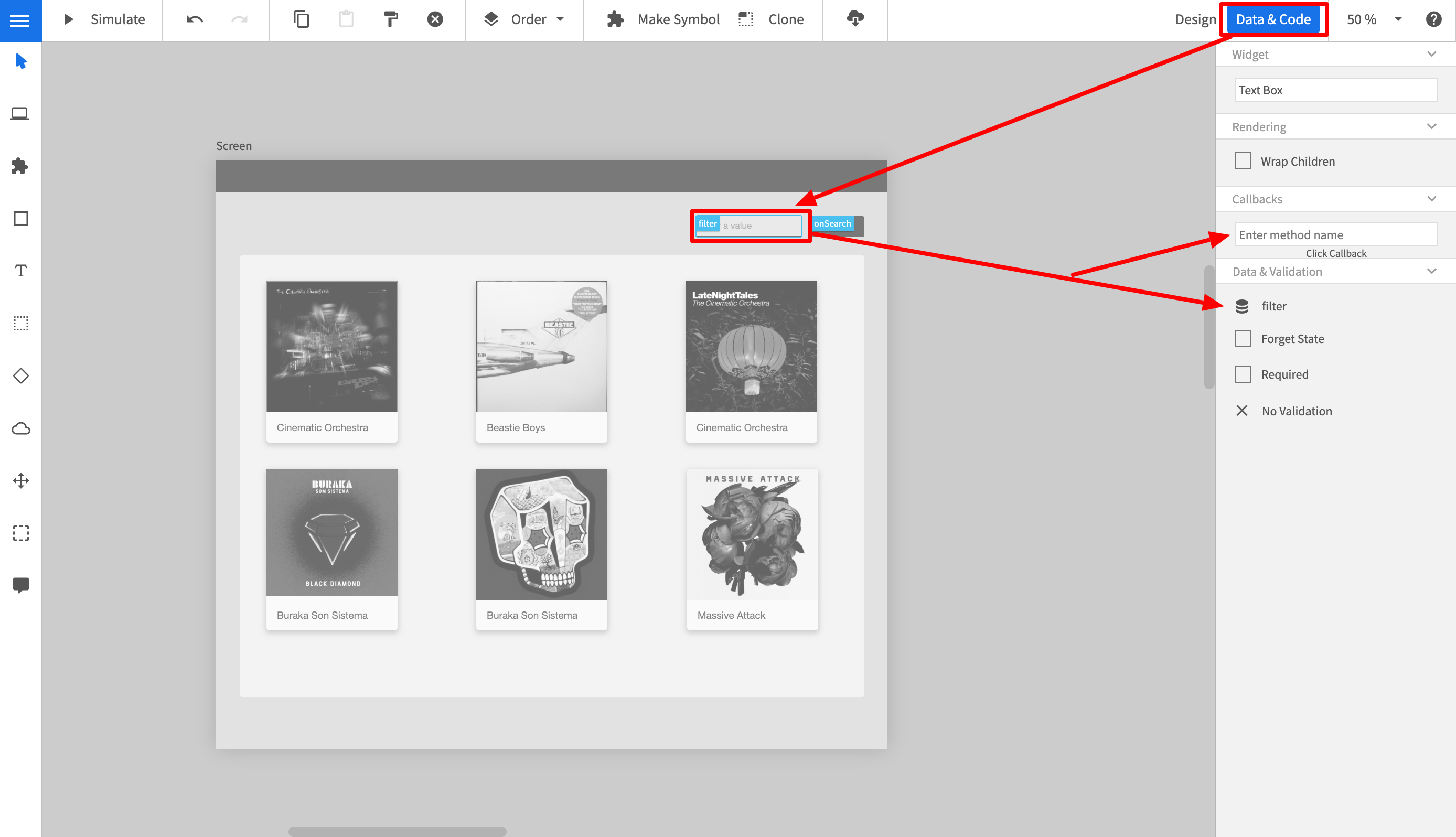Select the pointer/select tool

pyautogui.click(x=21, y=61)
